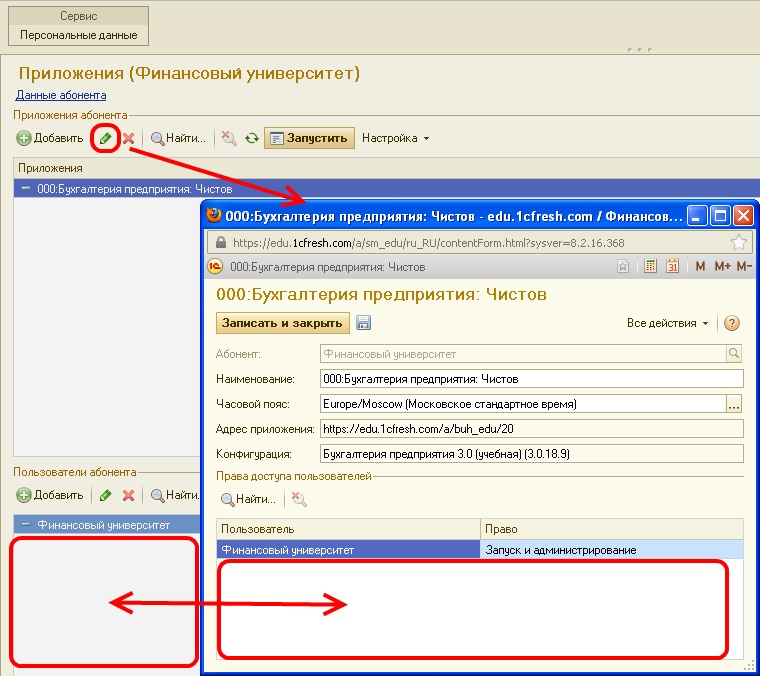Click Добавить in Пользователи абонента toolbar
The width and height of the screenshot is (760, 676).
pos(50,495)
